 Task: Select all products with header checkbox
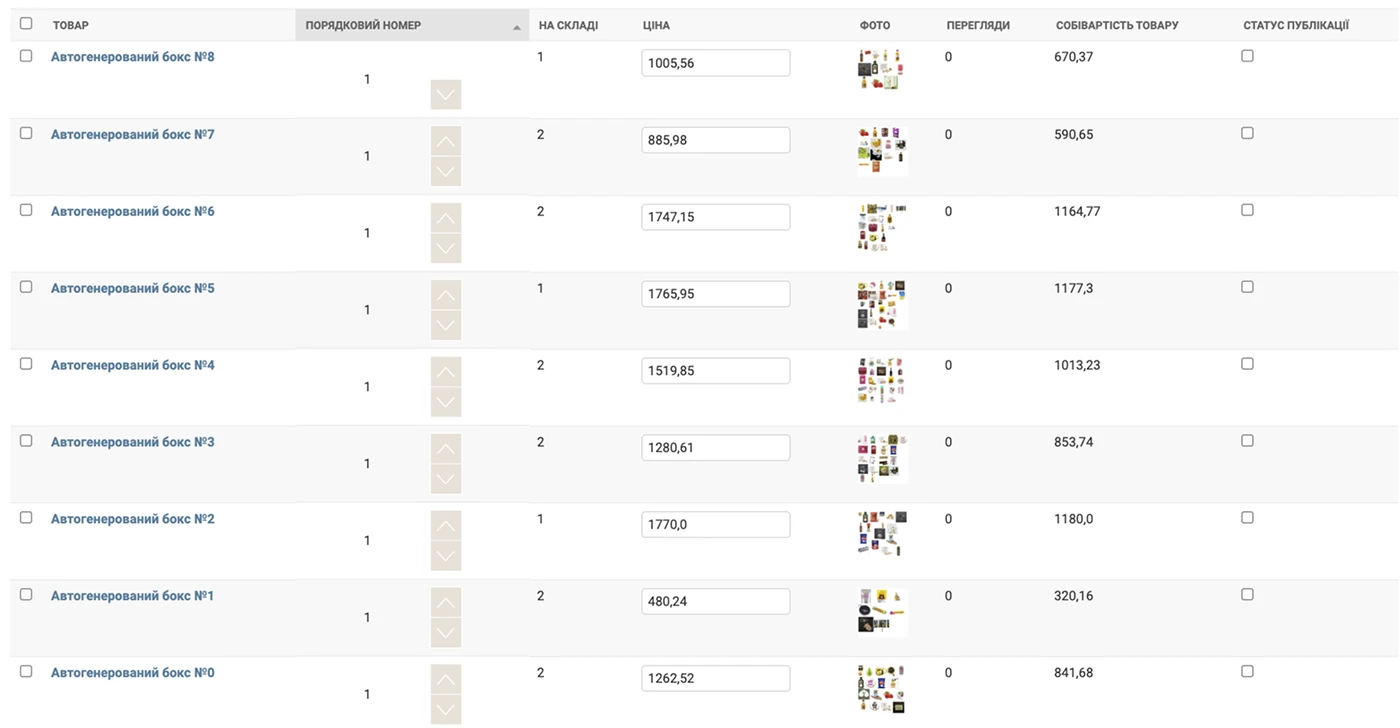click(26, 24)
